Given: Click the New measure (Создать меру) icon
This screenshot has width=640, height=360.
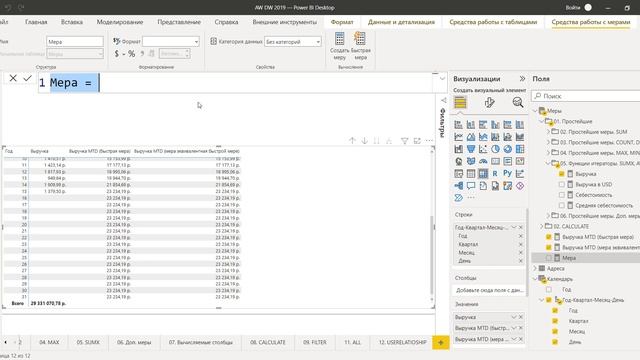Looking at the screenshot, I should click(340, 40).
